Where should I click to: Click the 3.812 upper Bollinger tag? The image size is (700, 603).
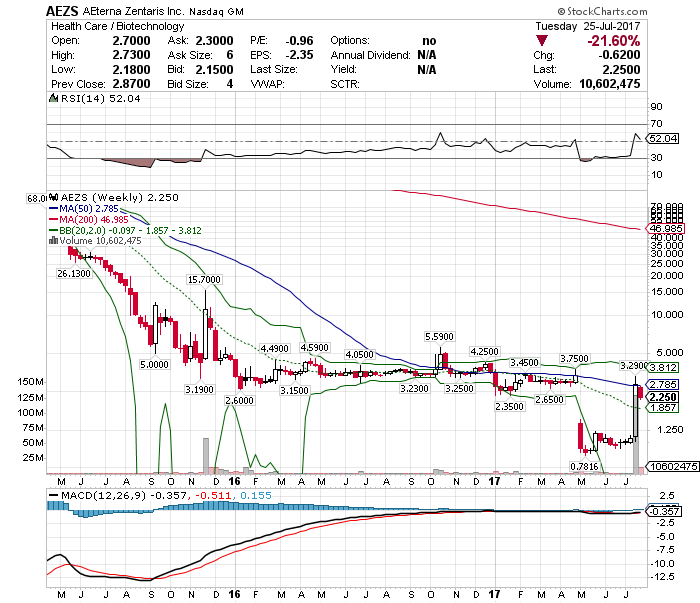[x=663, y=368]
